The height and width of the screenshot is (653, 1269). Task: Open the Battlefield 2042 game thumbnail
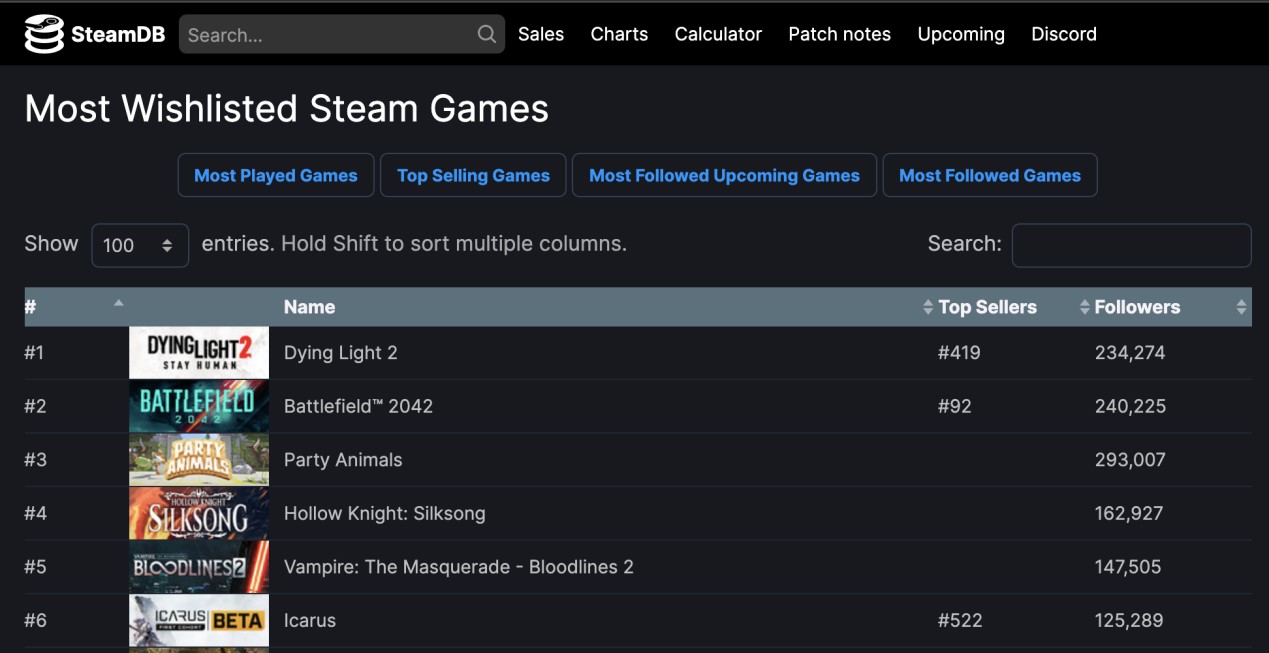click(x=199, y=406)
